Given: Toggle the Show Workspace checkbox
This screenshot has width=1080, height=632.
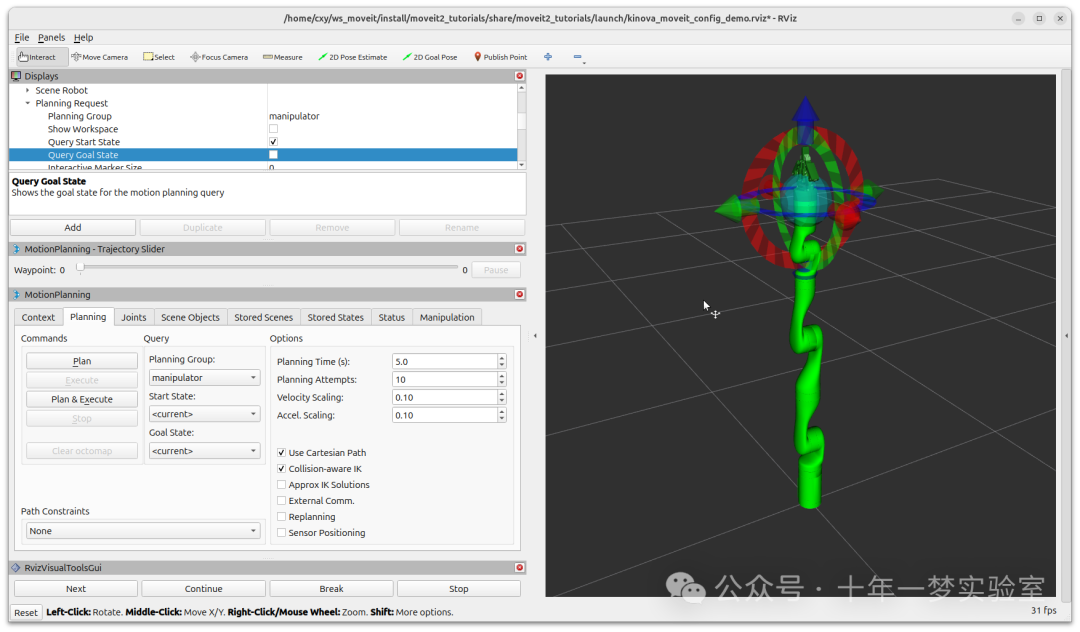Looking at the screenshot, I should (x=273, y=129).
